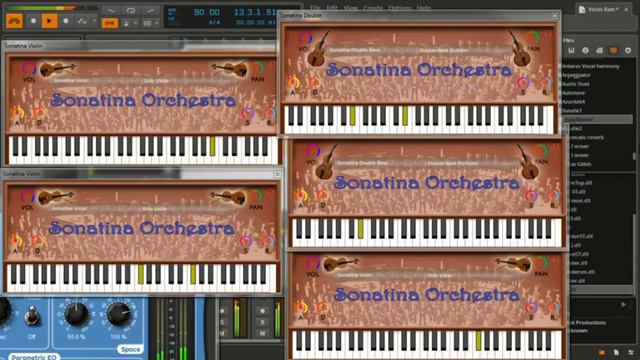The height and width of the screenshot is (360, 640).
Task: Click VOL knob in bottom-right violin plugin
Action: [313, 263]
